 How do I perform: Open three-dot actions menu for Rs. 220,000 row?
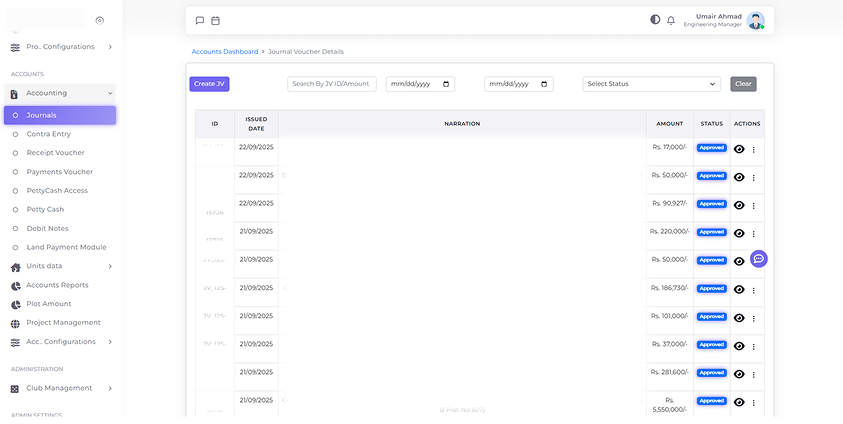[x=753, y=233]
